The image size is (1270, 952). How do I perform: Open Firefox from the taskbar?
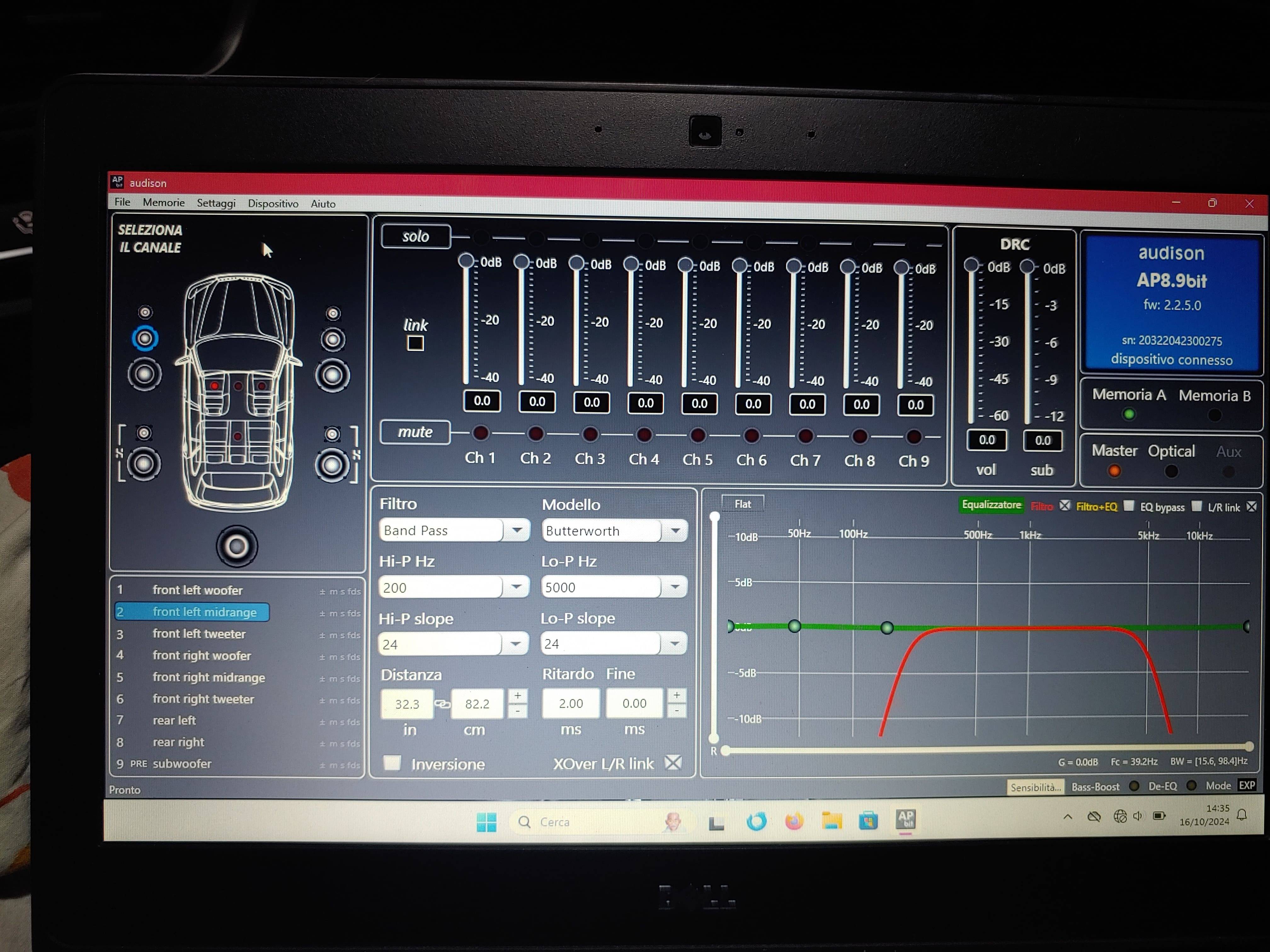[794, 821]
